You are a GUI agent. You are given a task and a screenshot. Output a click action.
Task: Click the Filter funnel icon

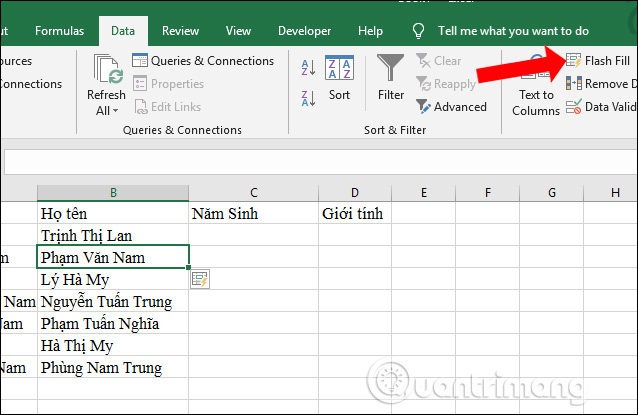(x=390, y=68)
